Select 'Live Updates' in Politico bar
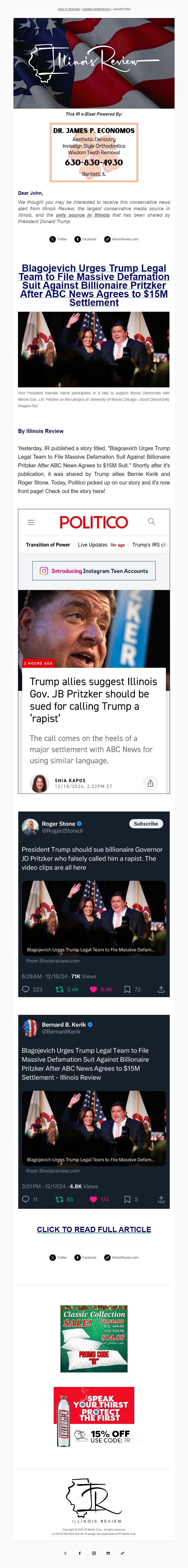Viewport: 188px width, 1568px height. click(92, 545)
